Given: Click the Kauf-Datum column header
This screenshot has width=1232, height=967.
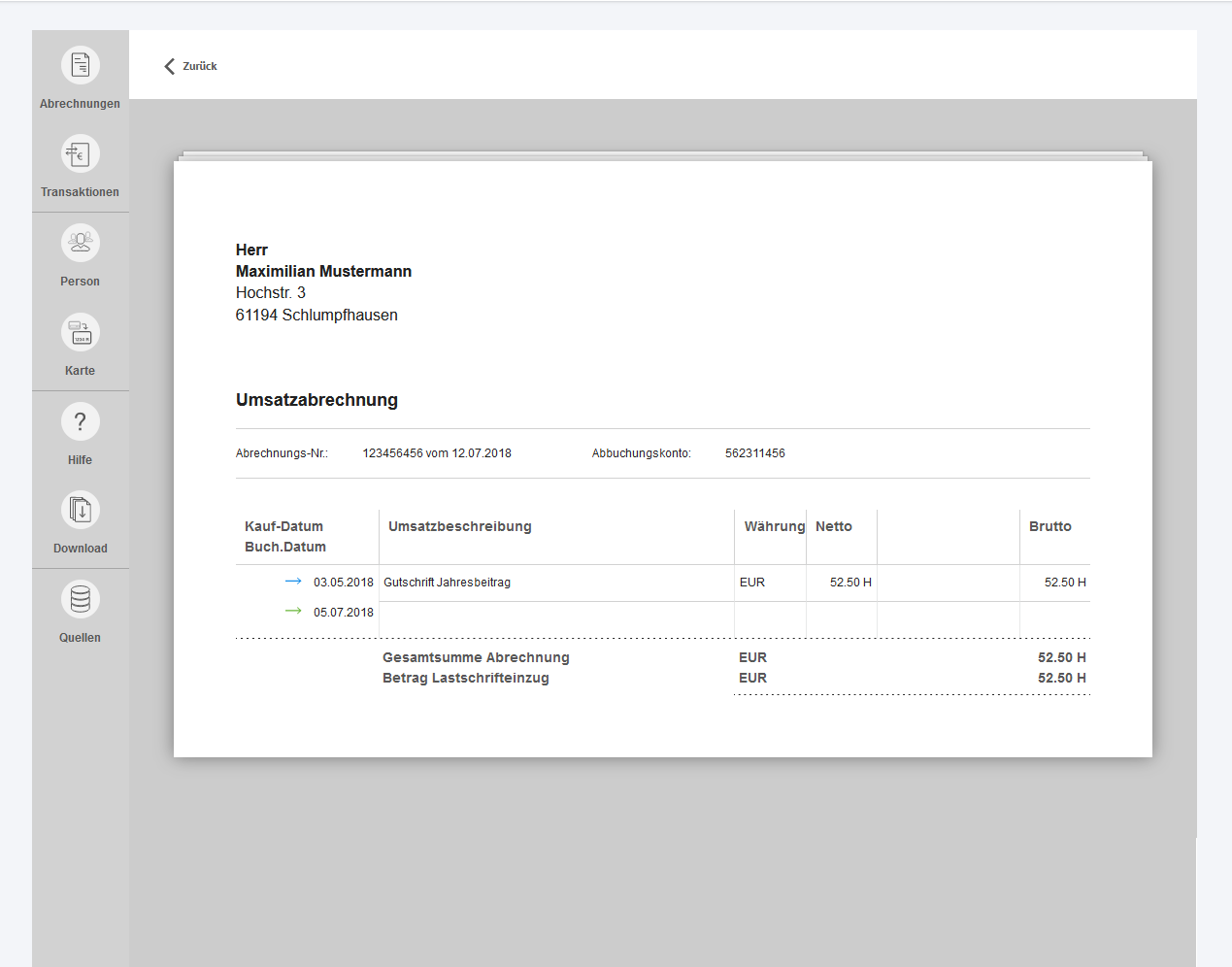Looking at the screenshot, I should 284,526.
